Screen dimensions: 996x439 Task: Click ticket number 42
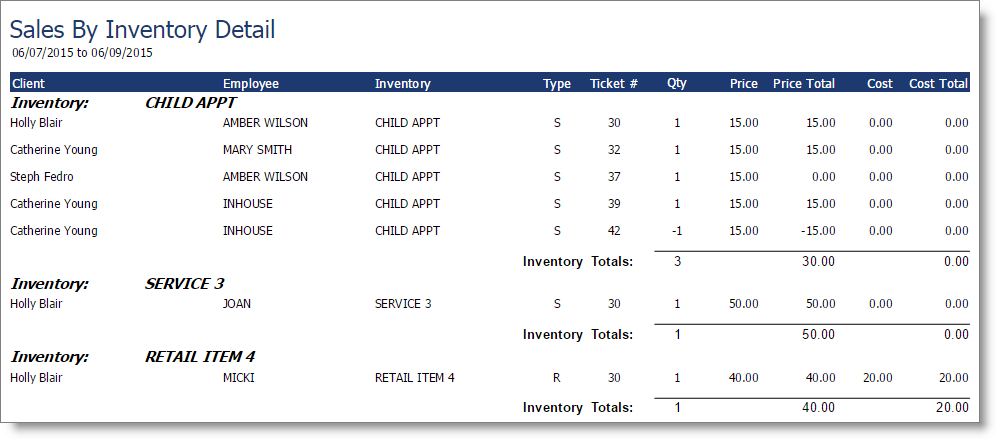pyautogui.click(x=614, y=231)
